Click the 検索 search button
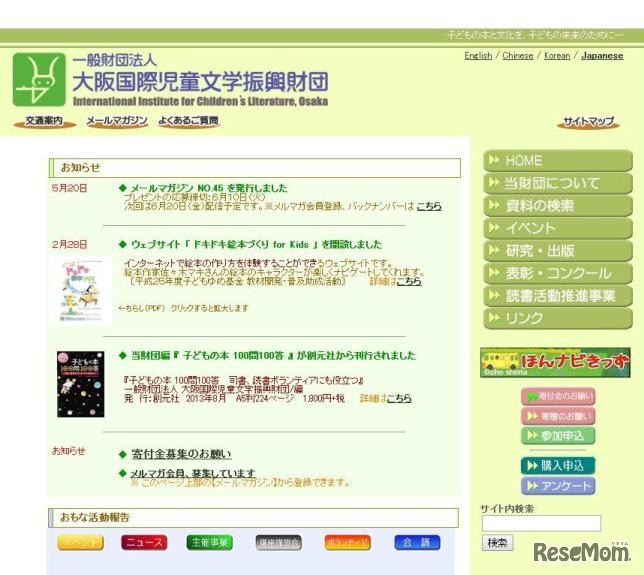644x575 pixels. click(497, 543)
